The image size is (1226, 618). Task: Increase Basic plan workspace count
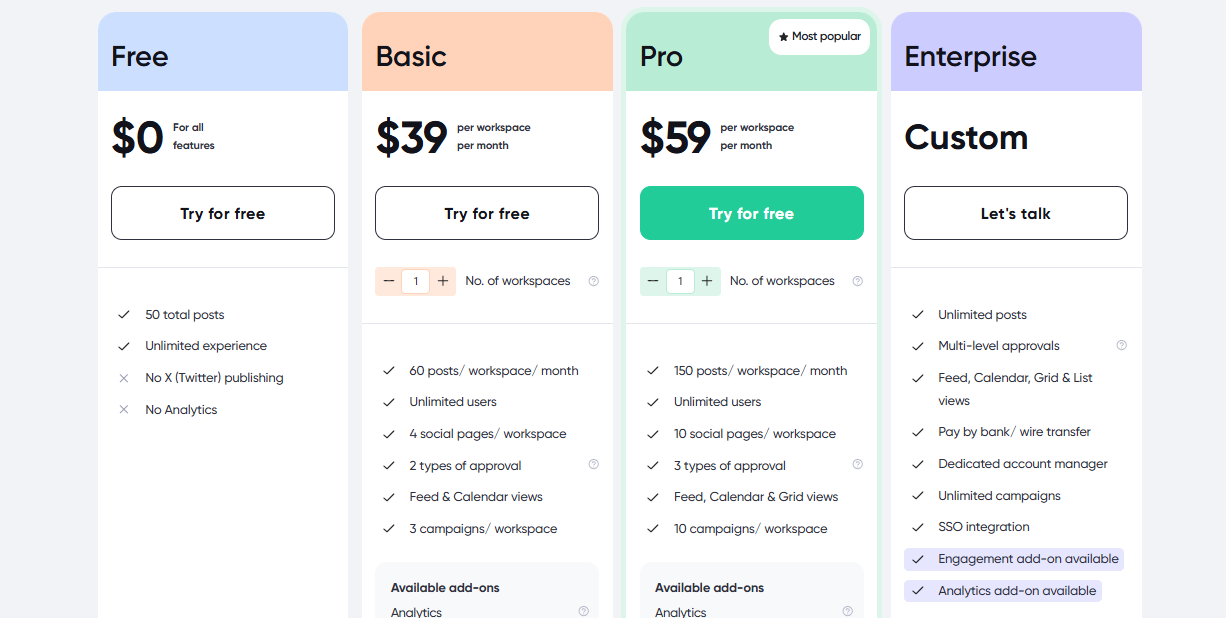443,281
